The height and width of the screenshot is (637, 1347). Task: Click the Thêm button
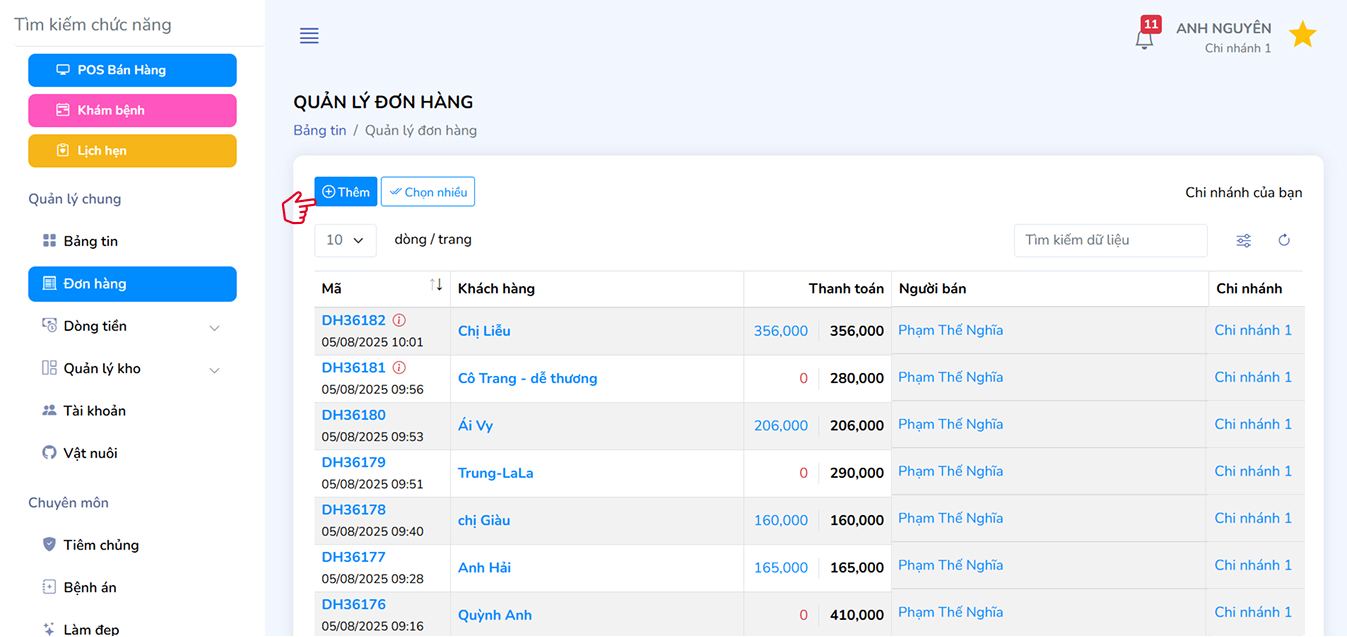(346, 192)
